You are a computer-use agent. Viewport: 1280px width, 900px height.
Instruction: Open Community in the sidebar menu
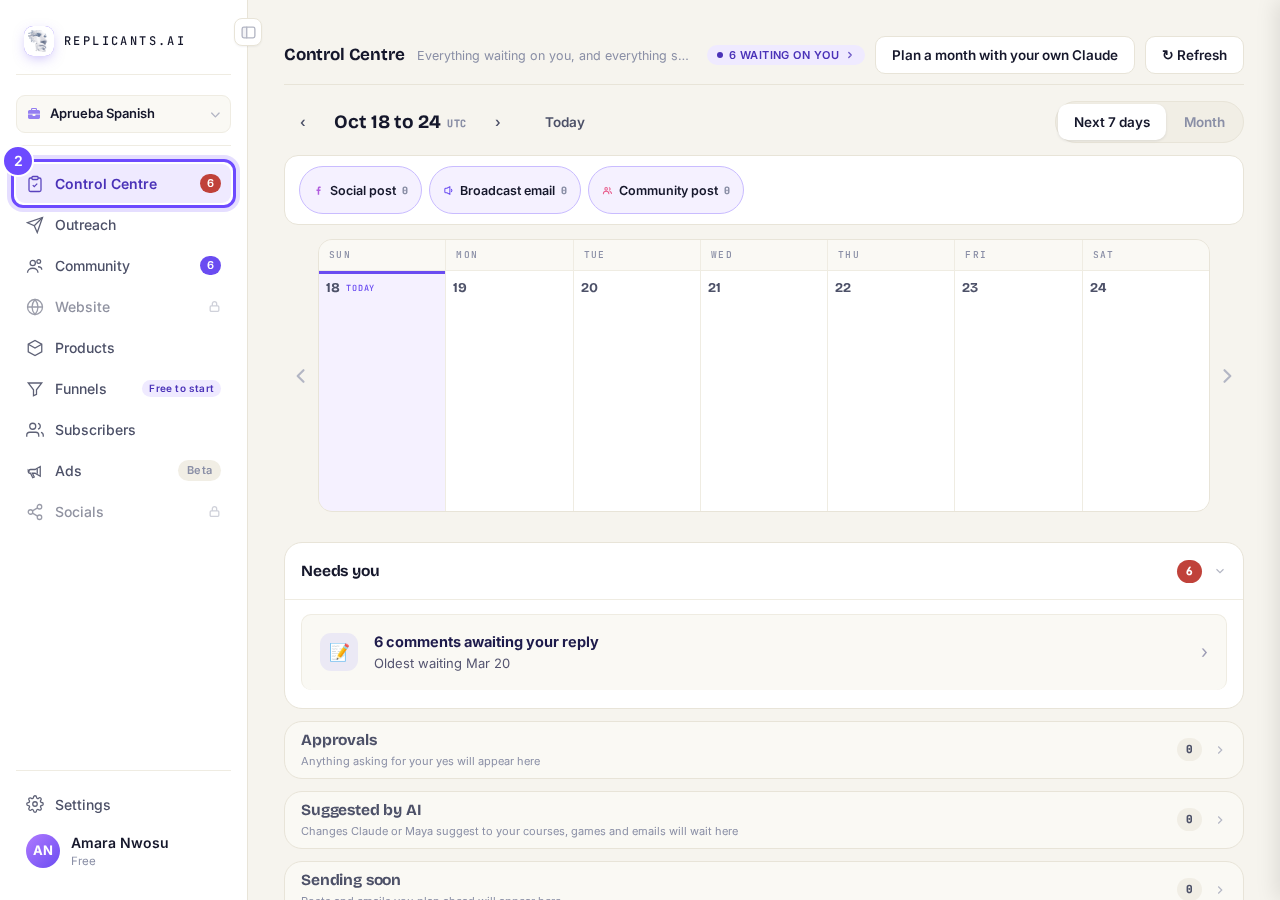pos(123,266)
